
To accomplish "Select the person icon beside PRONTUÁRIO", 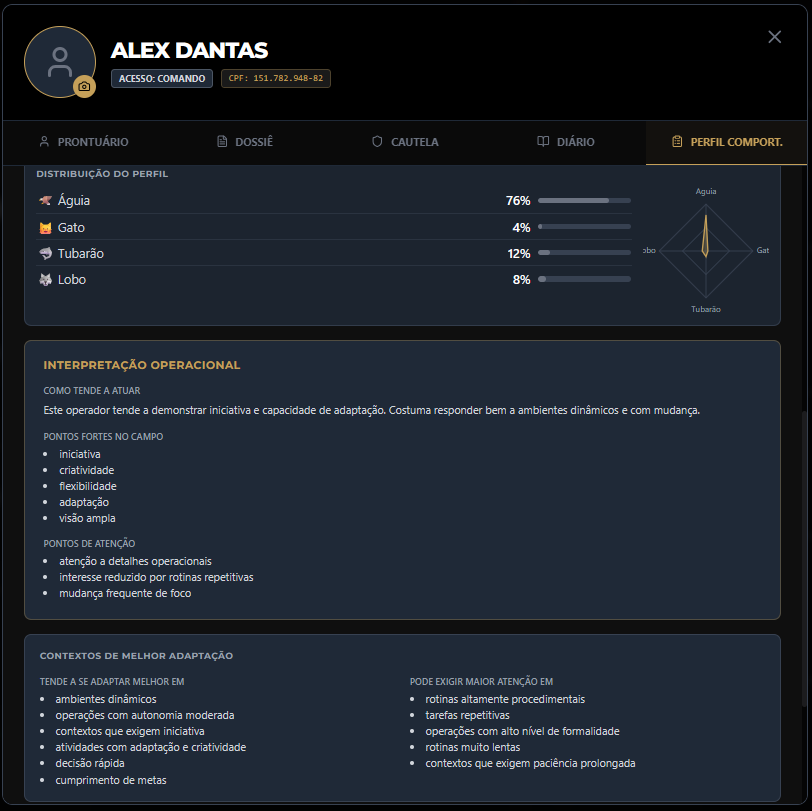I will (x=42, y=142).
